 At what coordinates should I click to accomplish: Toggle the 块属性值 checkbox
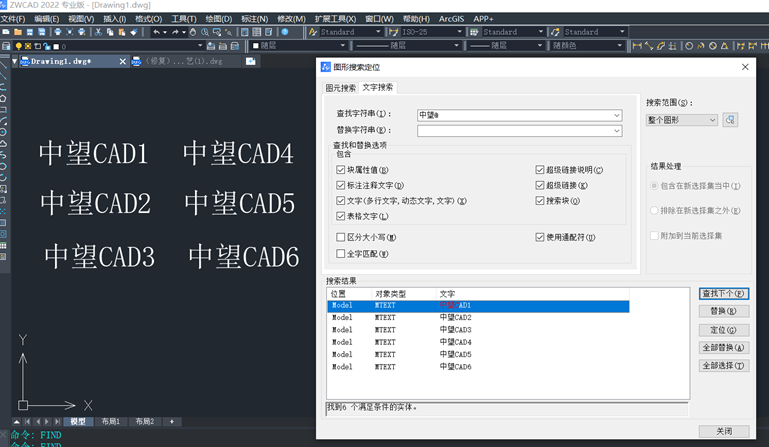(341, 170)
